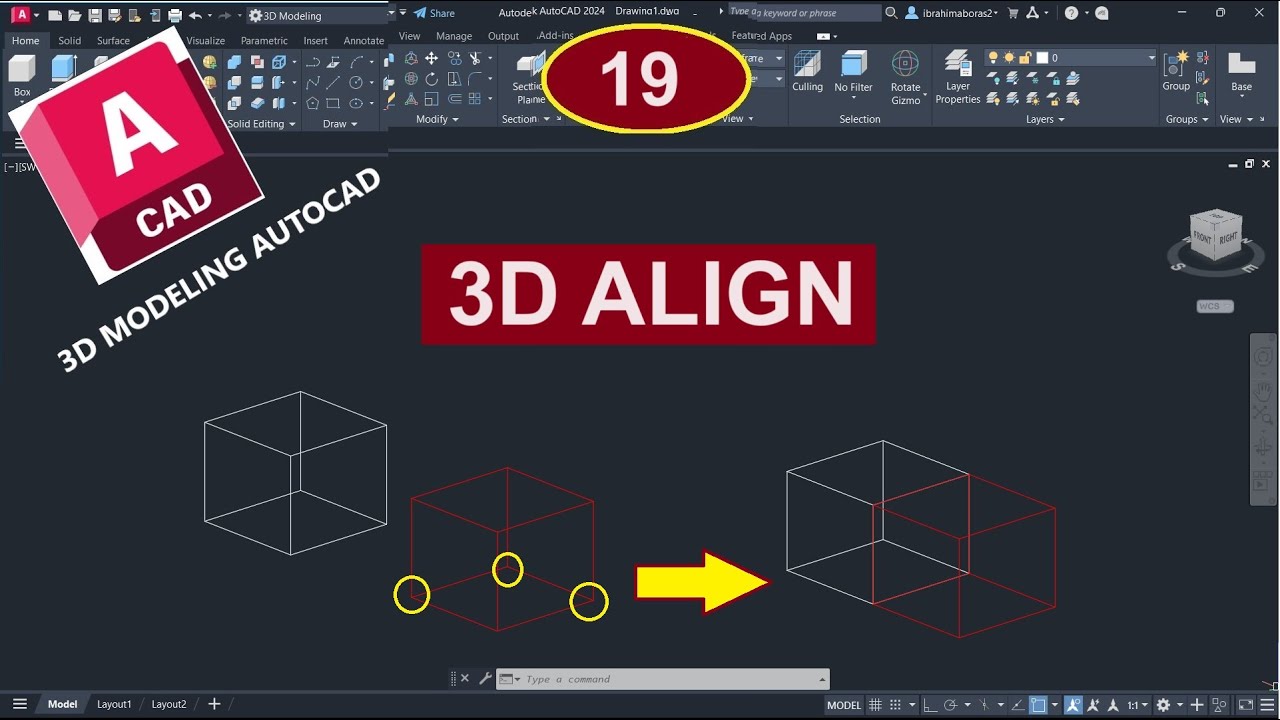Switch to the Layout1 tab
Screen dimensions: 1280x720
pos(114,704)
